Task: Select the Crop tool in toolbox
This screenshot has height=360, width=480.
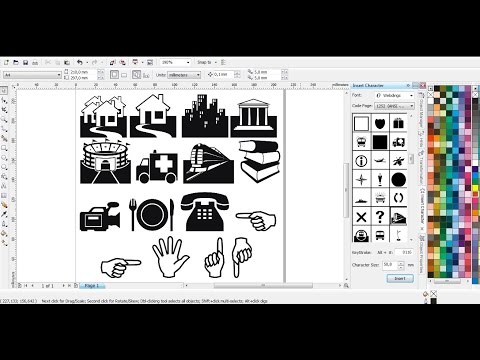Action: 4,110
